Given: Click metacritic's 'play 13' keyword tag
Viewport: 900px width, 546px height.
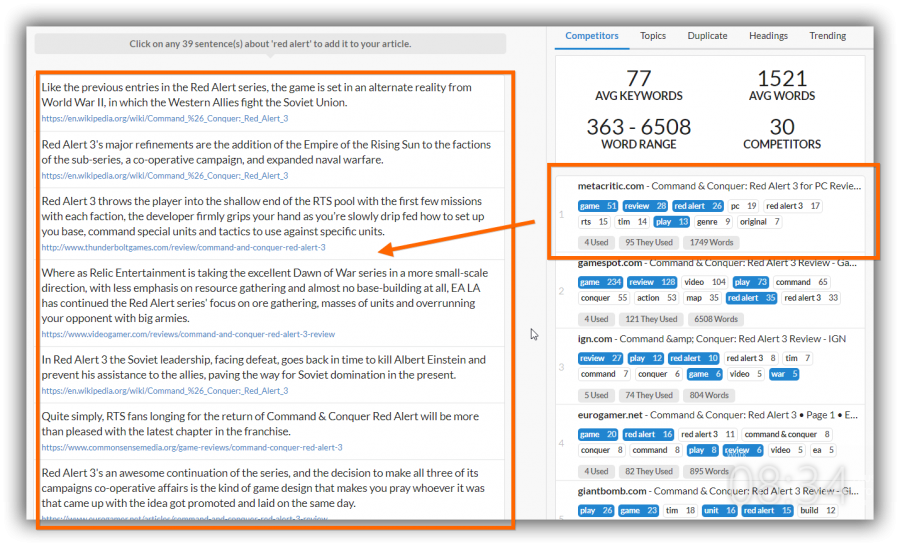Looking at the screenshot, I should [671, 222].
